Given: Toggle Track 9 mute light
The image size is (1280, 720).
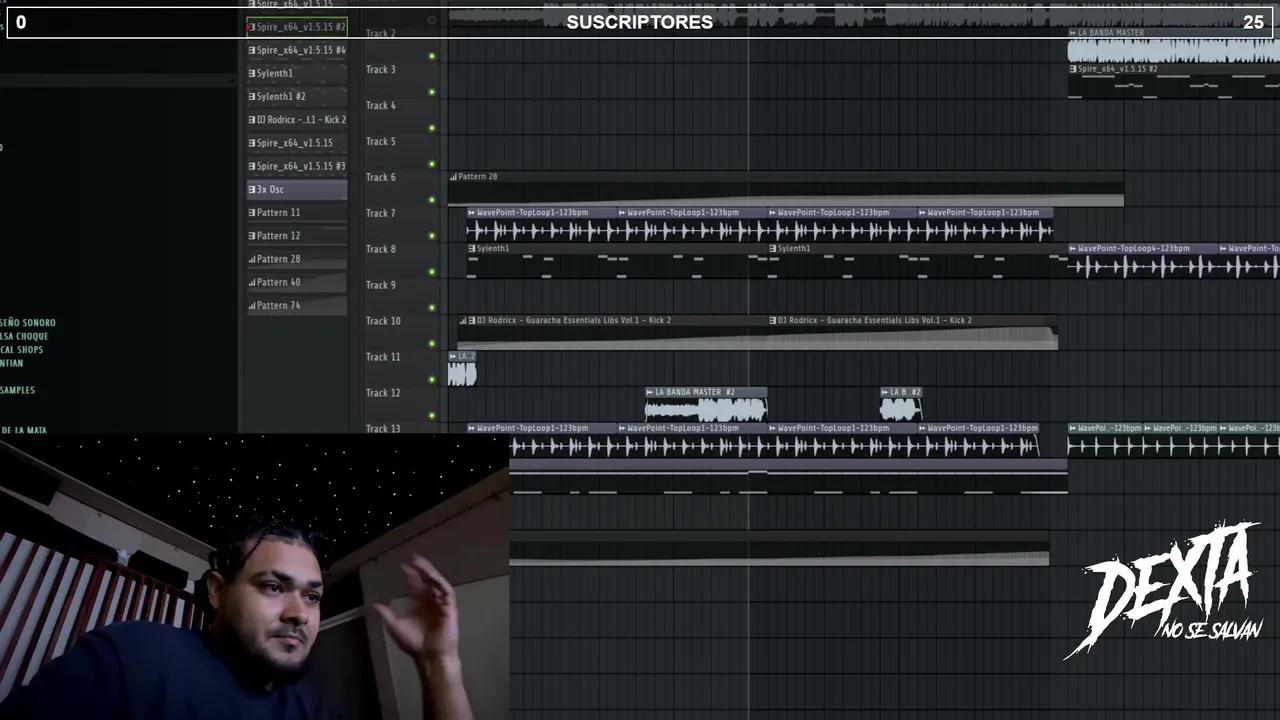Looking at the screenshot, I should [432, 308].
